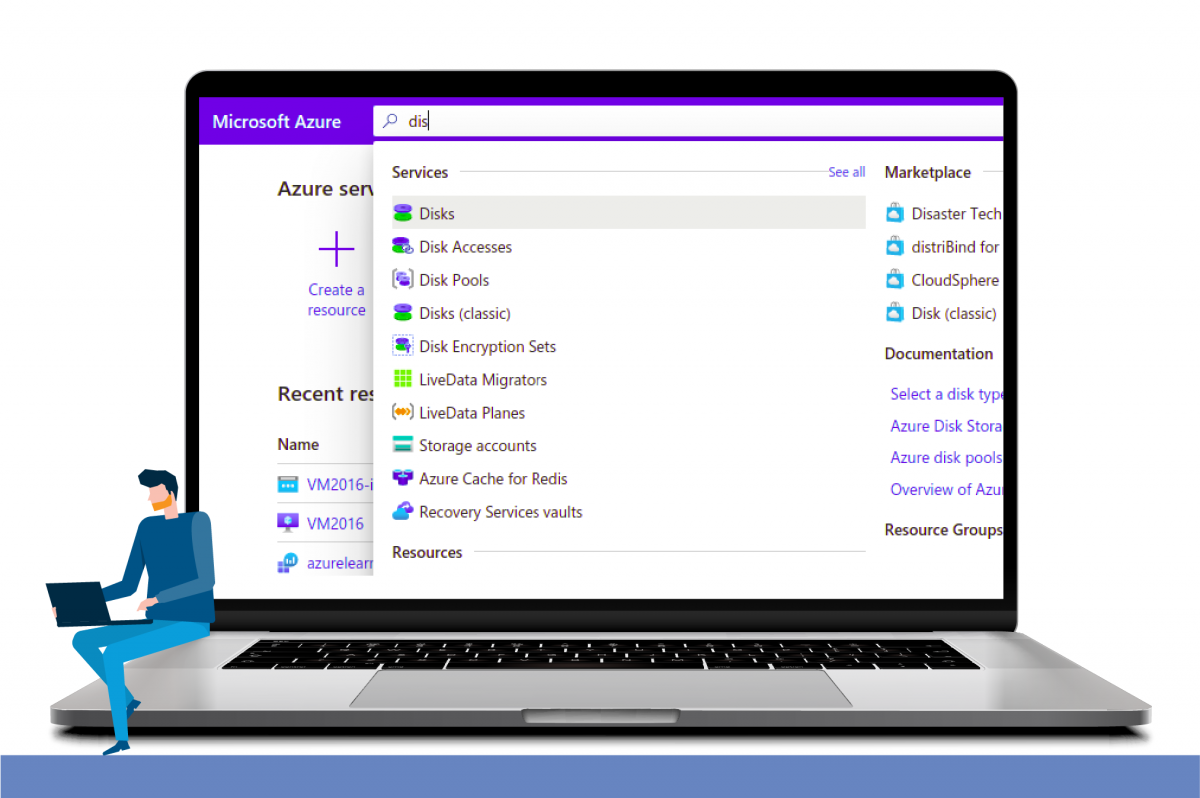Click the Disk Pools icon
The image size is (1200, 798).
tap(404, 279)
